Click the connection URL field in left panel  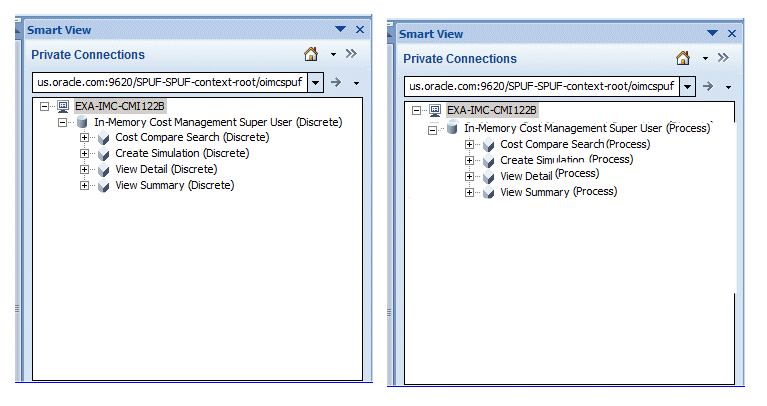pos(170,82)
